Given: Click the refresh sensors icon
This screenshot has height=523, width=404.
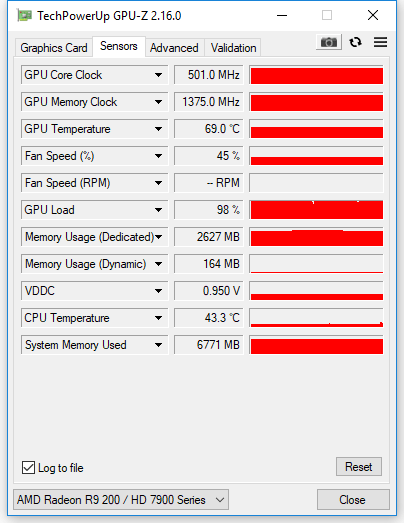Looking at the screenshot, I should [355, 42].
